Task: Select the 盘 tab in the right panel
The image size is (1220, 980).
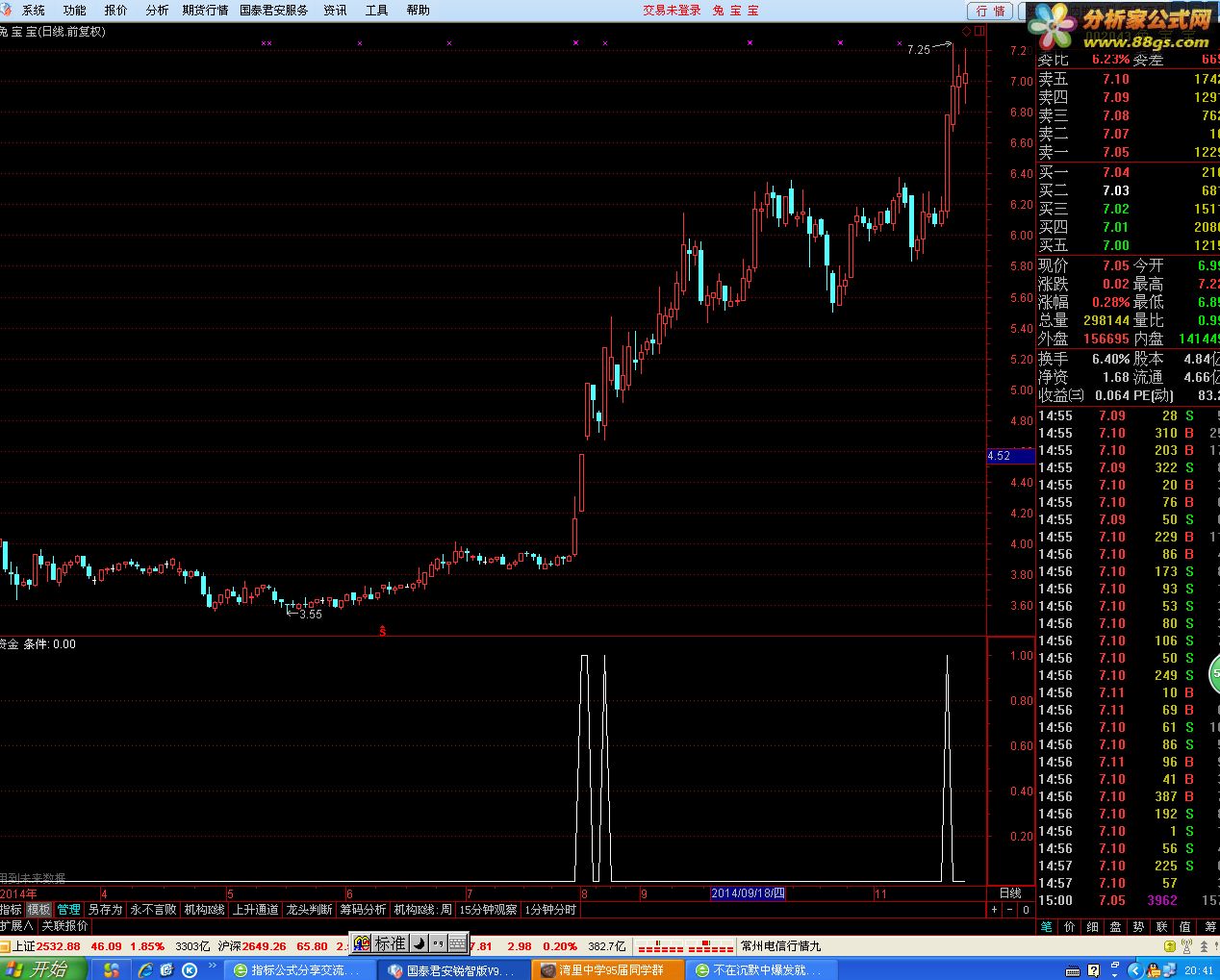Action: click(x=1115, y=926)
